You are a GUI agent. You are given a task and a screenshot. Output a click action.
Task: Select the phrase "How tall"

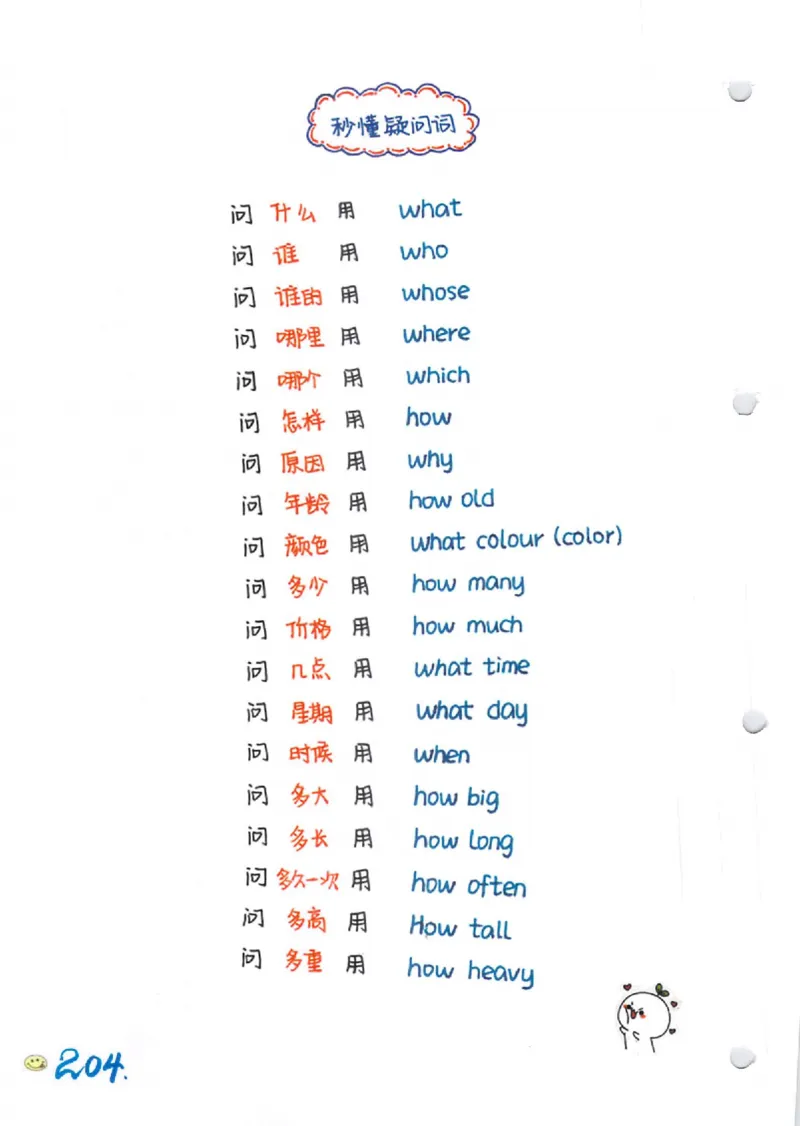coord(460,928)
